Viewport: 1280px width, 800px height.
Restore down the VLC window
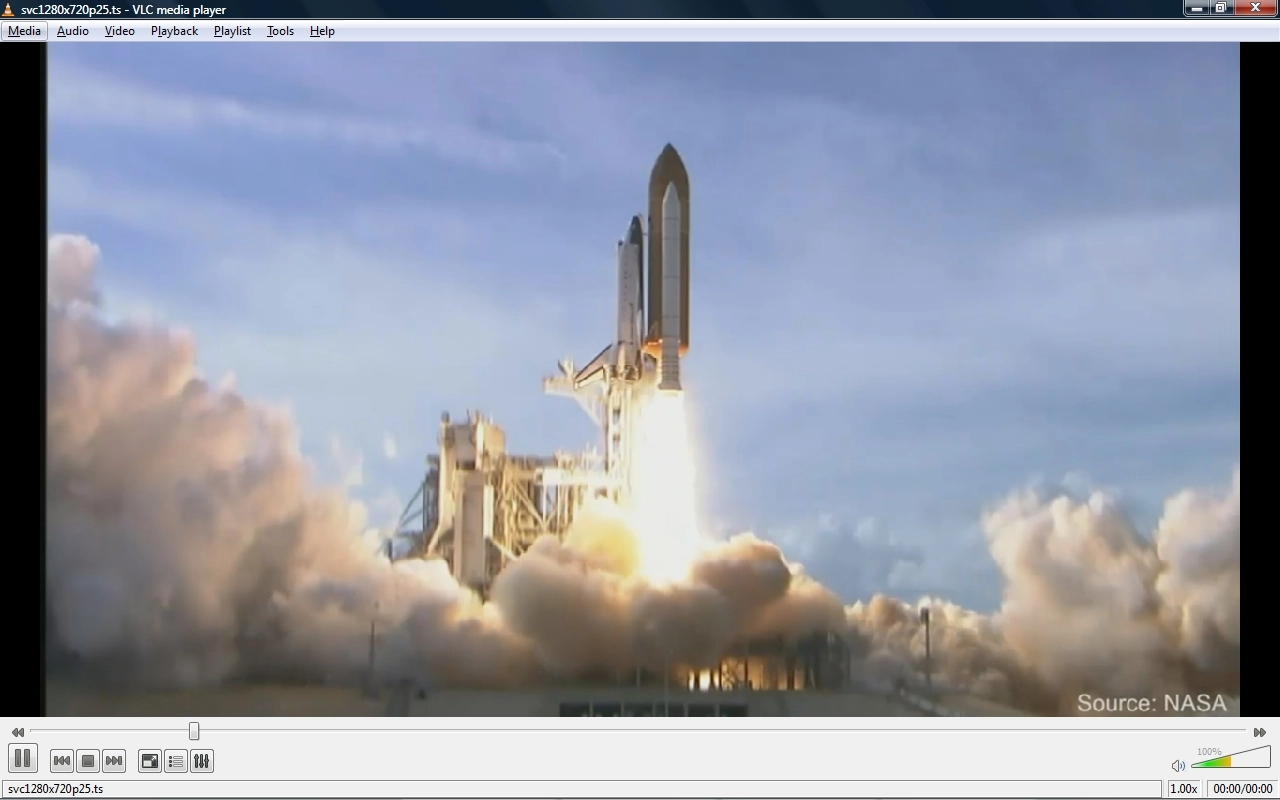(x=1221, y=8)
